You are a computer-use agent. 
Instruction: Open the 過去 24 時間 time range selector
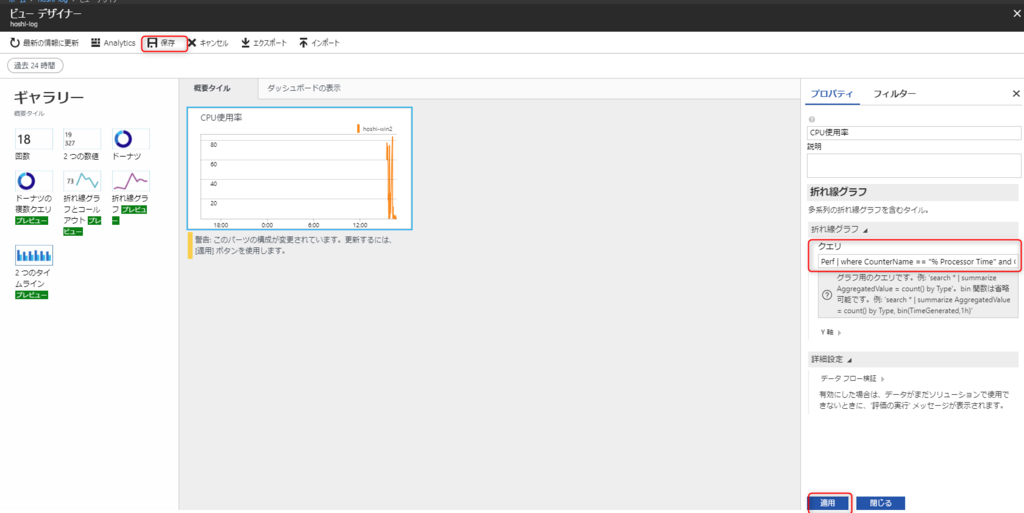(35, 65)
